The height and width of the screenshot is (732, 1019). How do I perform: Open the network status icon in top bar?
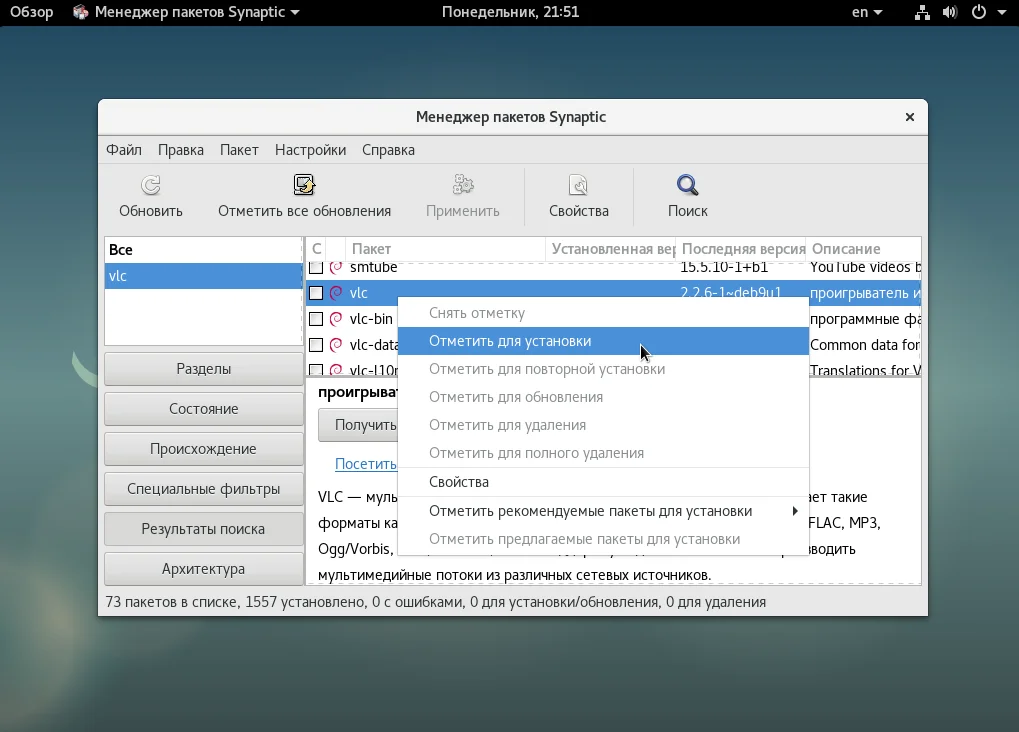pos(922,12)
